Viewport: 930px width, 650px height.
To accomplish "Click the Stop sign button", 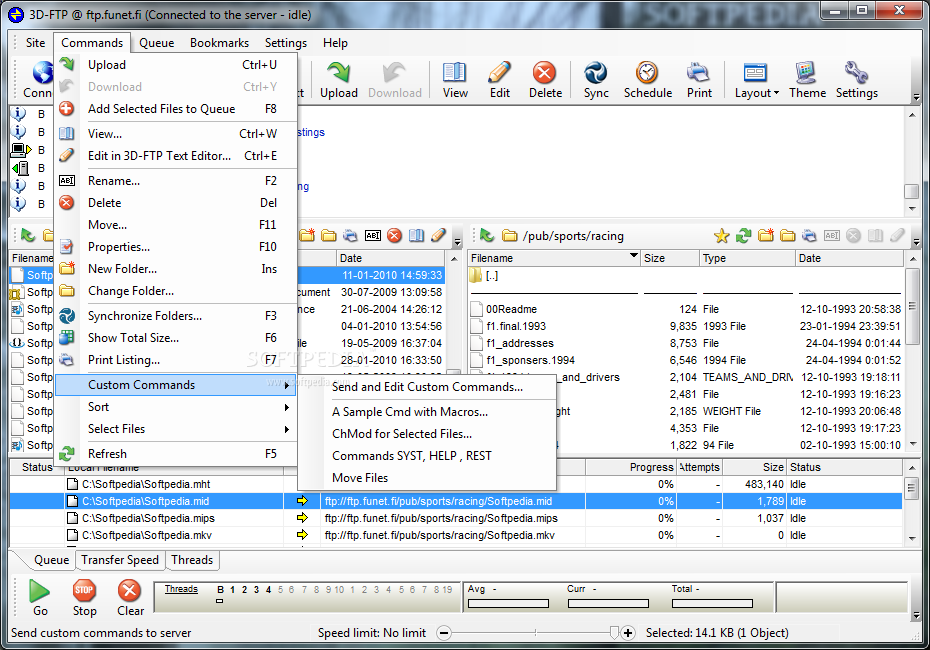I will [84, 598].
